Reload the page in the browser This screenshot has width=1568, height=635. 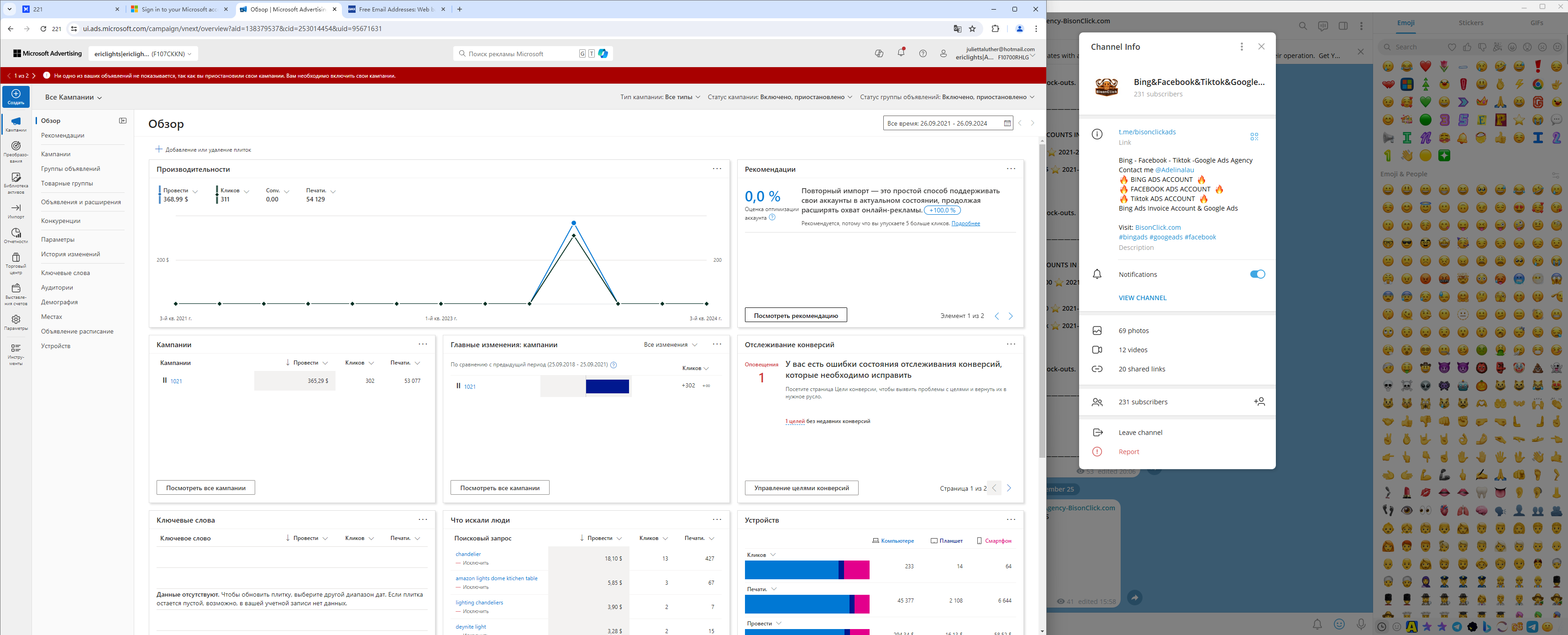point(43,29)
